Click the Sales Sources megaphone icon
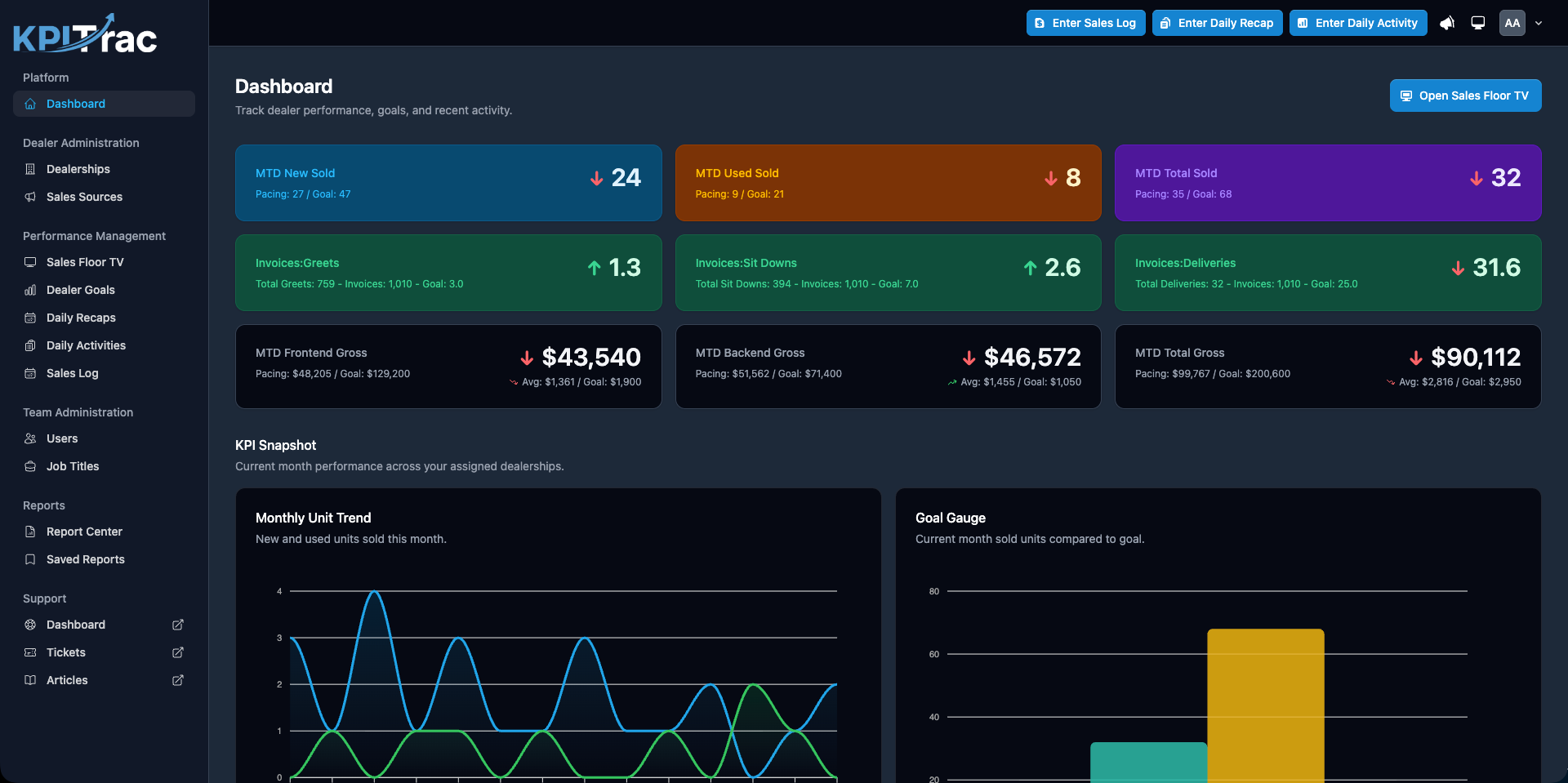 [x=30, y=197]
